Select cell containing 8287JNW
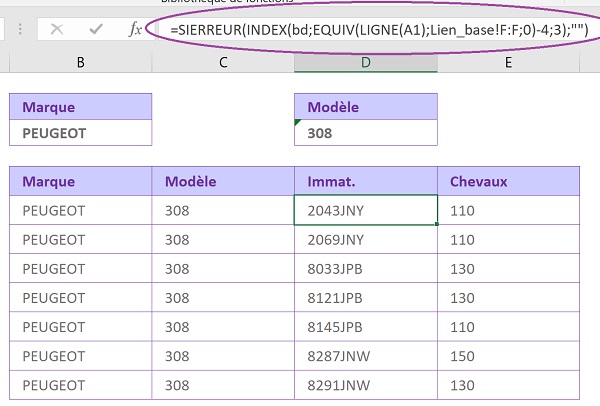 pos(366,355)
